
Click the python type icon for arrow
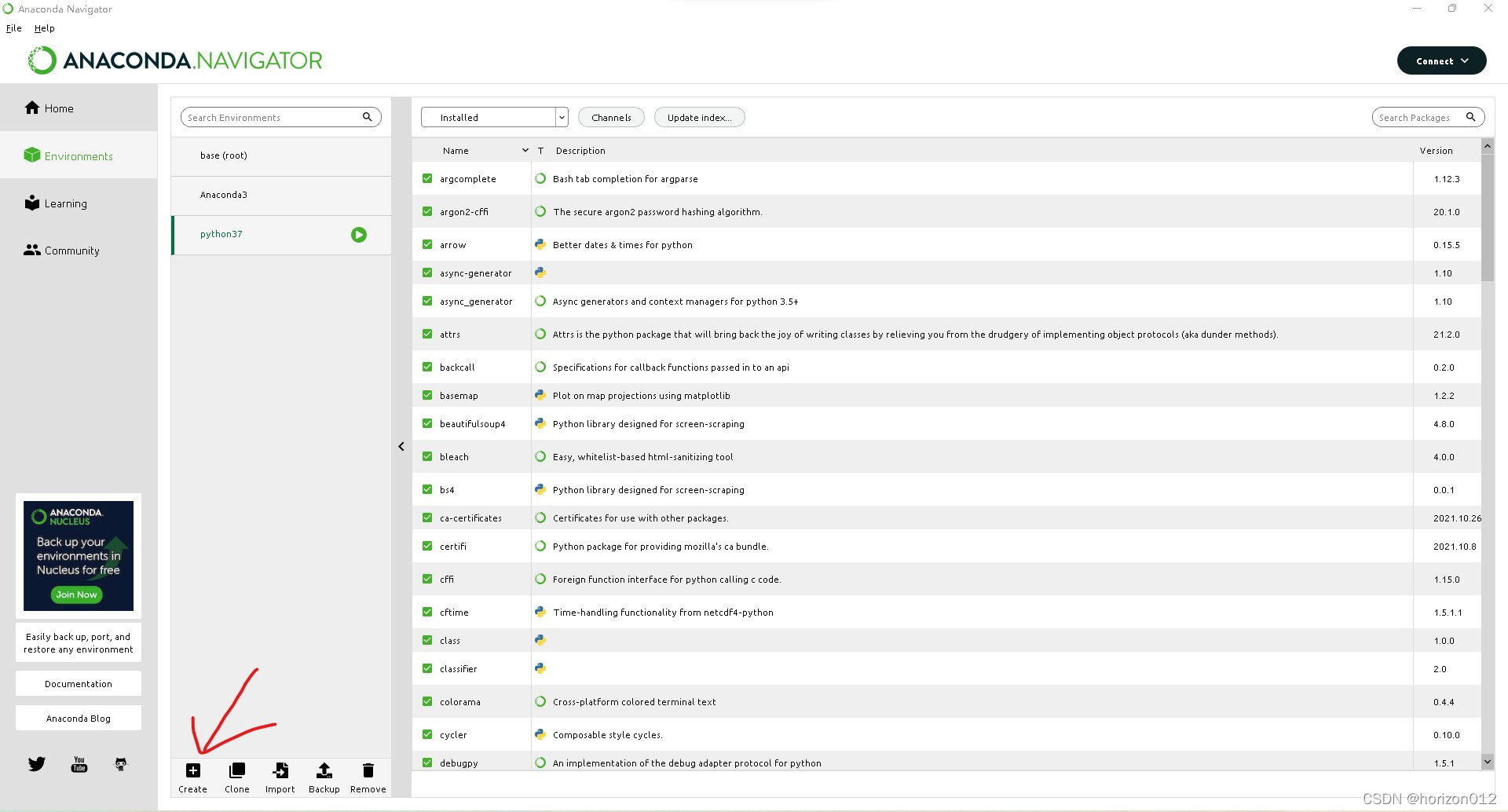tap(540, 244)
